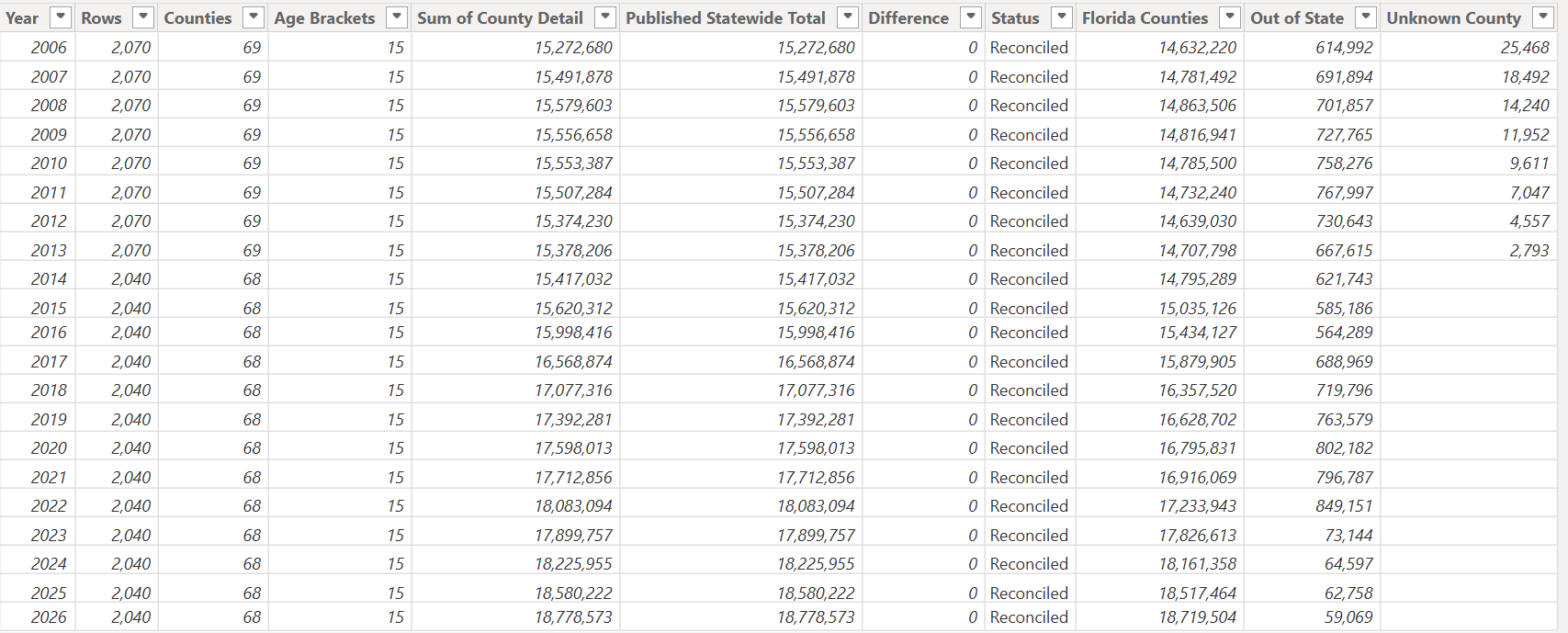Select Unknown County value 2,793

pyautogui.click(x=1529, y=250)
